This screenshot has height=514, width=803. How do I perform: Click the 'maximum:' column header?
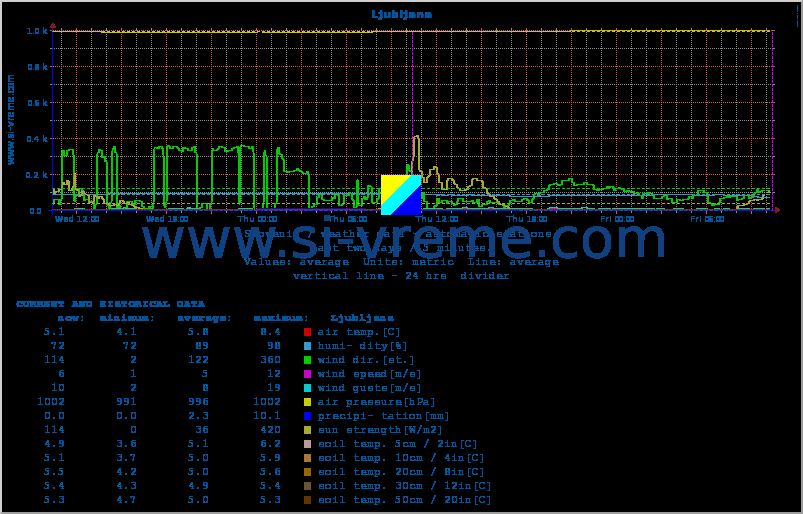278,318
